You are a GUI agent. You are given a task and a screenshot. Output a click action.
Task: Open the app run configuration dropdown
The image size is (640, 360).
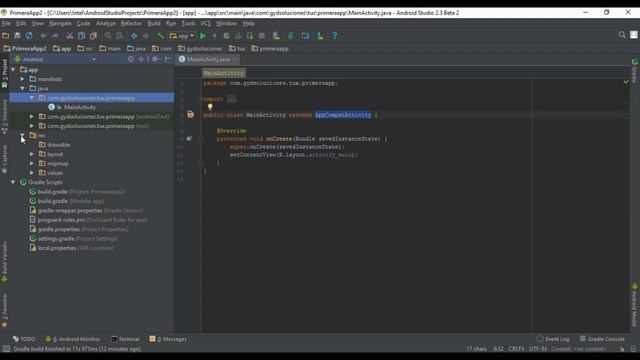(182, 36)
